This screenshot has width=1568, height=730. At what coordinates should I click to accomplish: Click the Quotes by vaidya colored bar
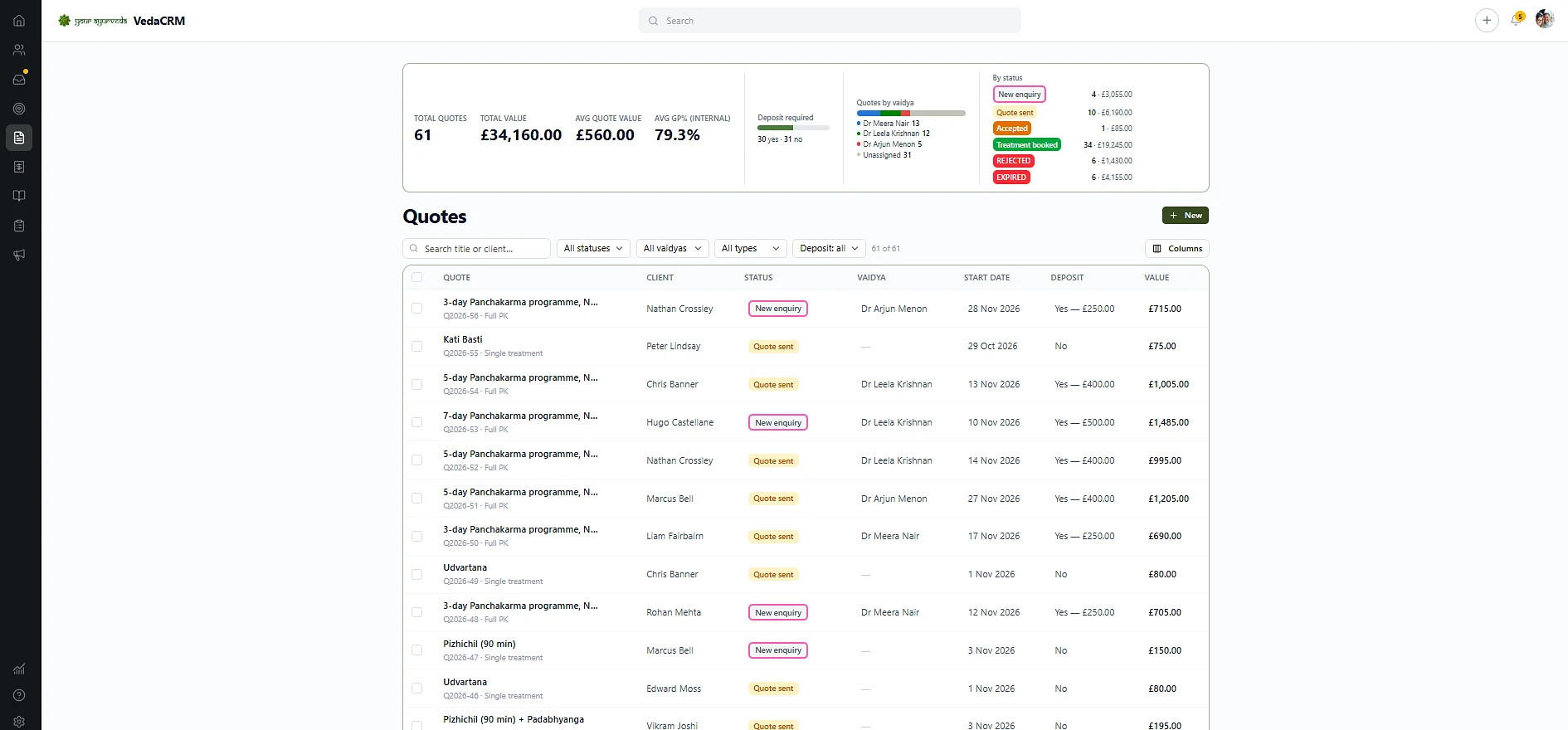[x=911, y=113]
